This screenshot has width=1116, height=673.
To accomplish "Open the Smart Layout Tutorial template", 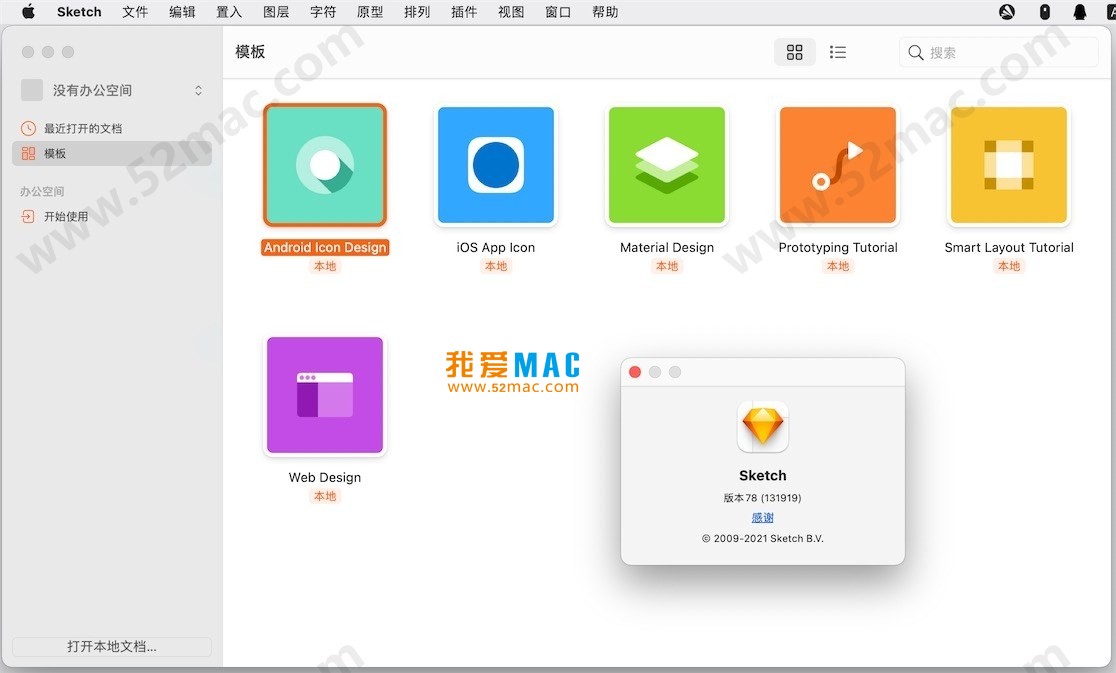I will tap(1008, 165).
